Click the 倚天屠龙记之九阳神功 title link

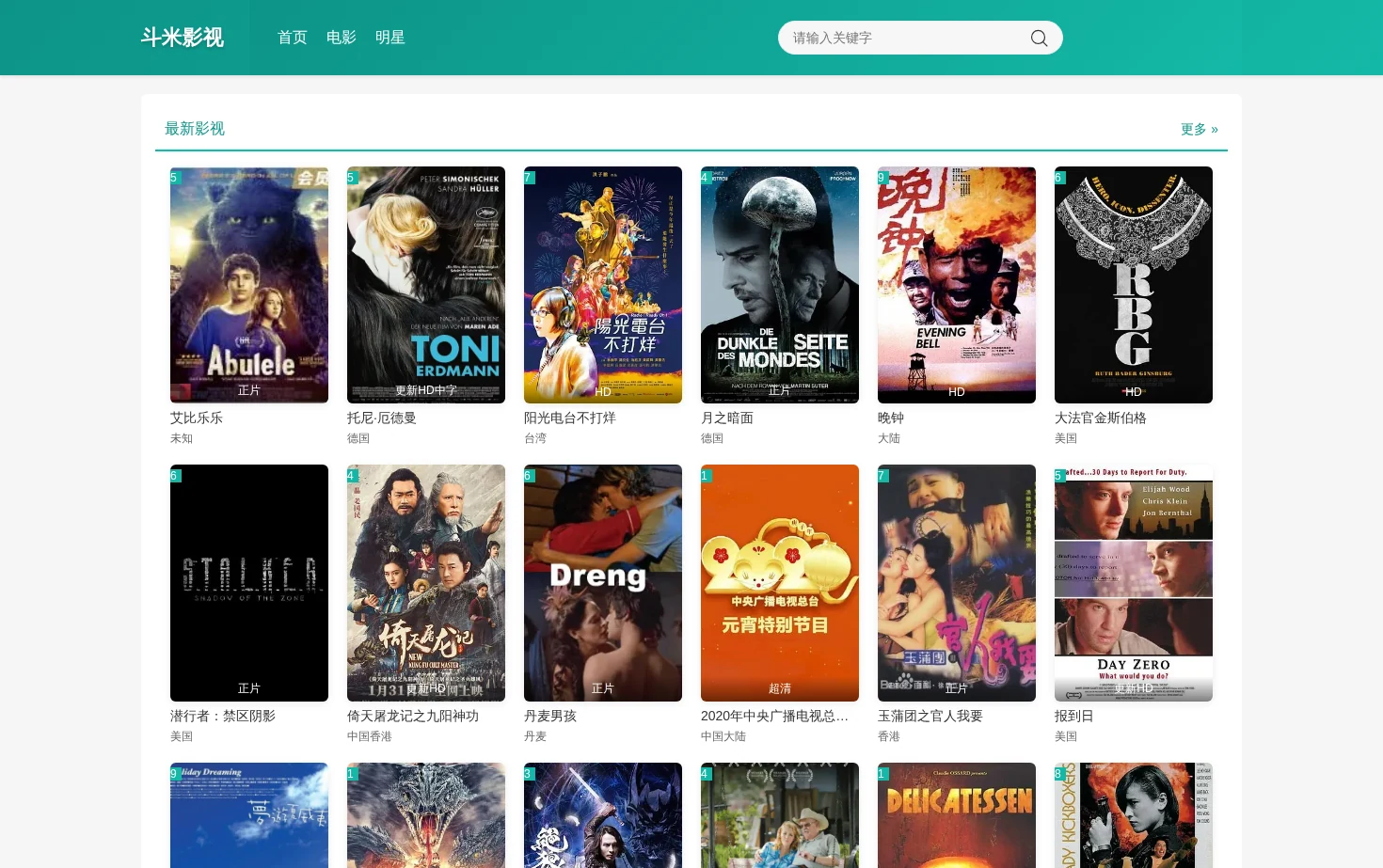pyautogui.click(x=413, y=716)
